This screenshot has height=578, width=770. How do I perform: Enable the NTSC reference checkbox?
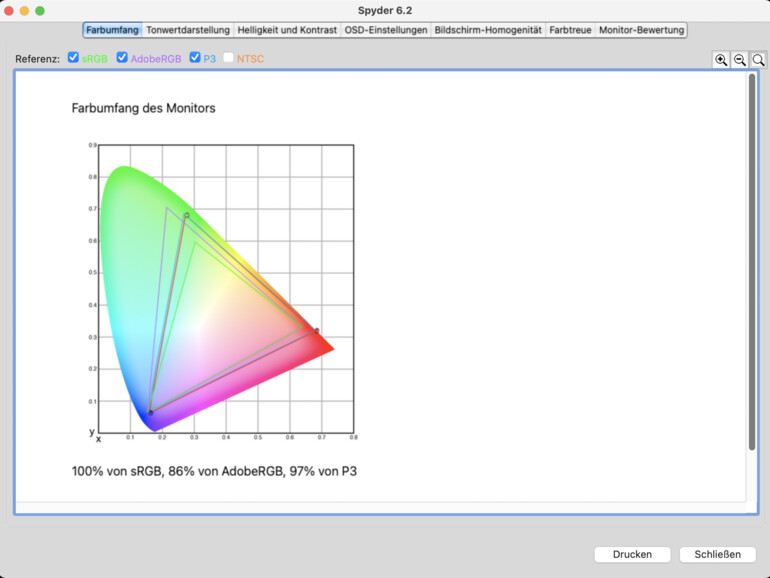click(228, 58)
